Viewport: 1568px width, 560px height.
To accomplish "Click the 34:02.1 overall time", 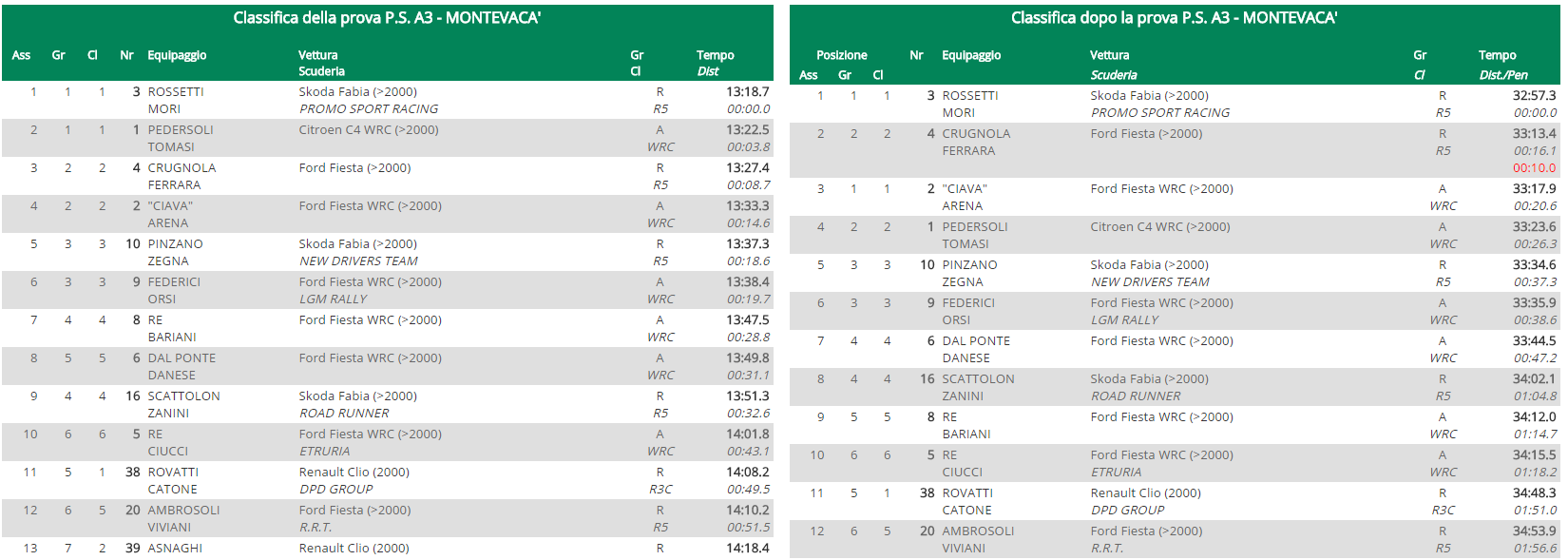I will coord(1534,379).
